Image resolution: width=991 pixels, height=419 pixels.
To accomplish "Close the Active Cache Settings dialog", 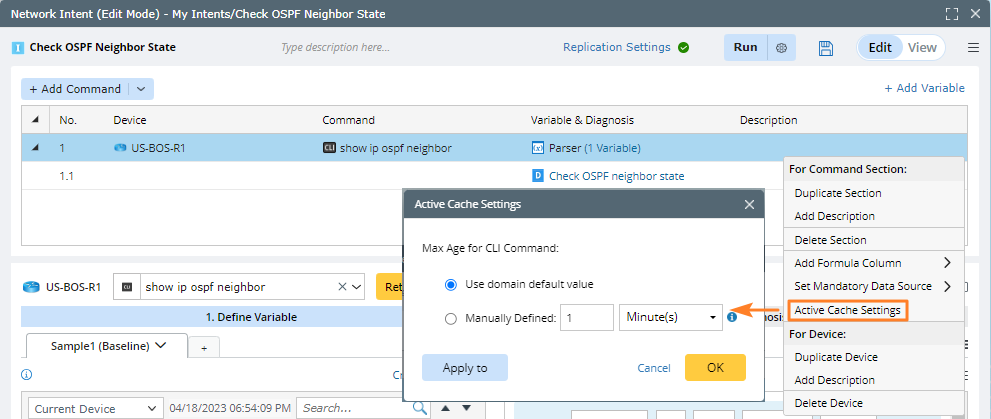I will 749,204.
